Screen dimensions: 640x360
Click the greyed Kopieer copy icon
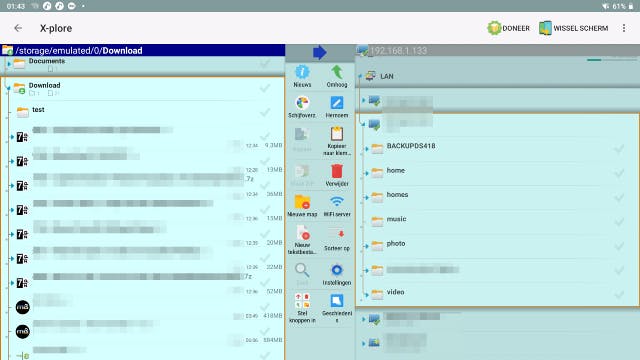[x=302, y=134]
